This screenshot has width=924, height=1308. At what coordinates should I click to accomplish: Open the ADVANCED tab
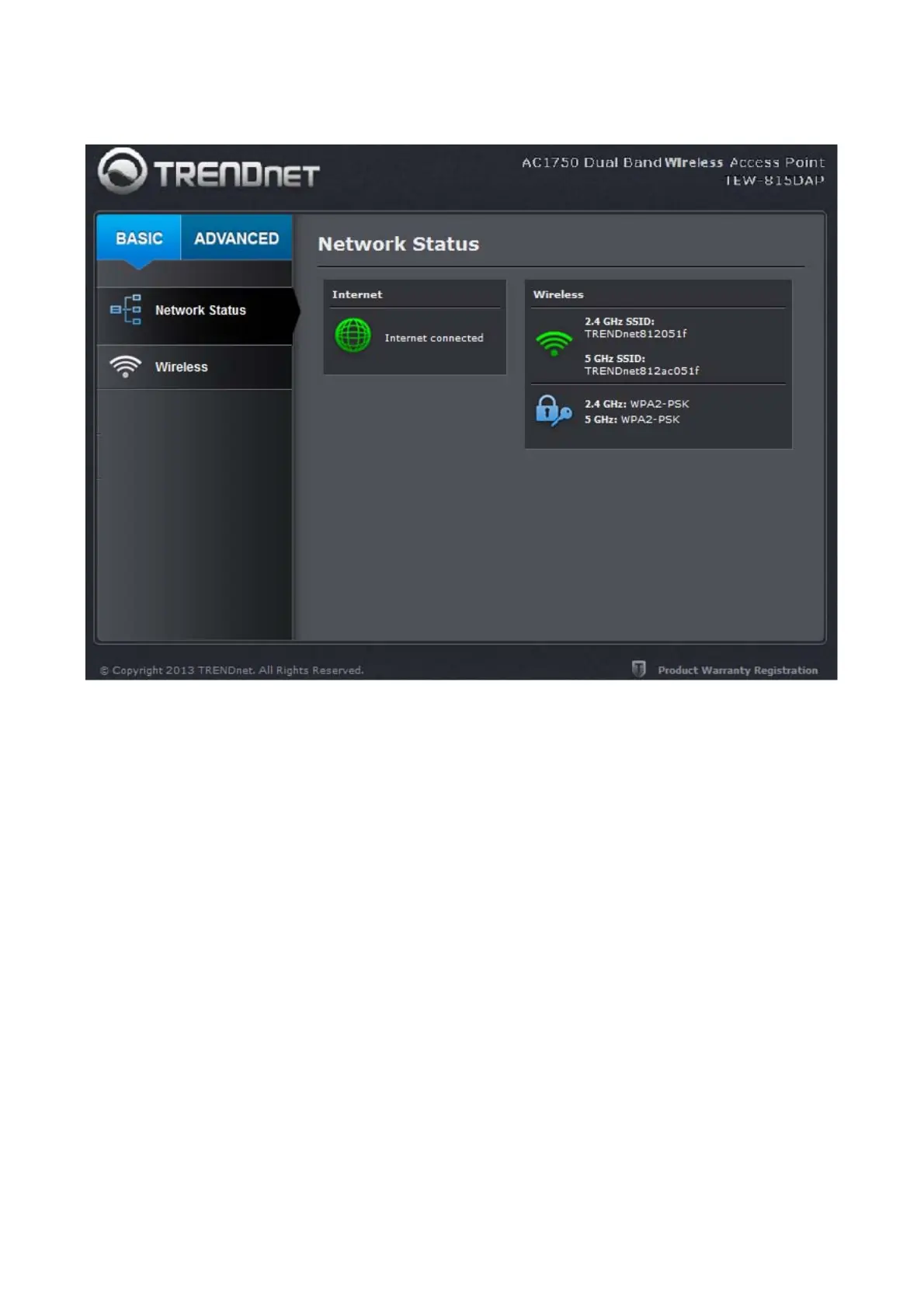pyautogui.click(x=236, y=238)
